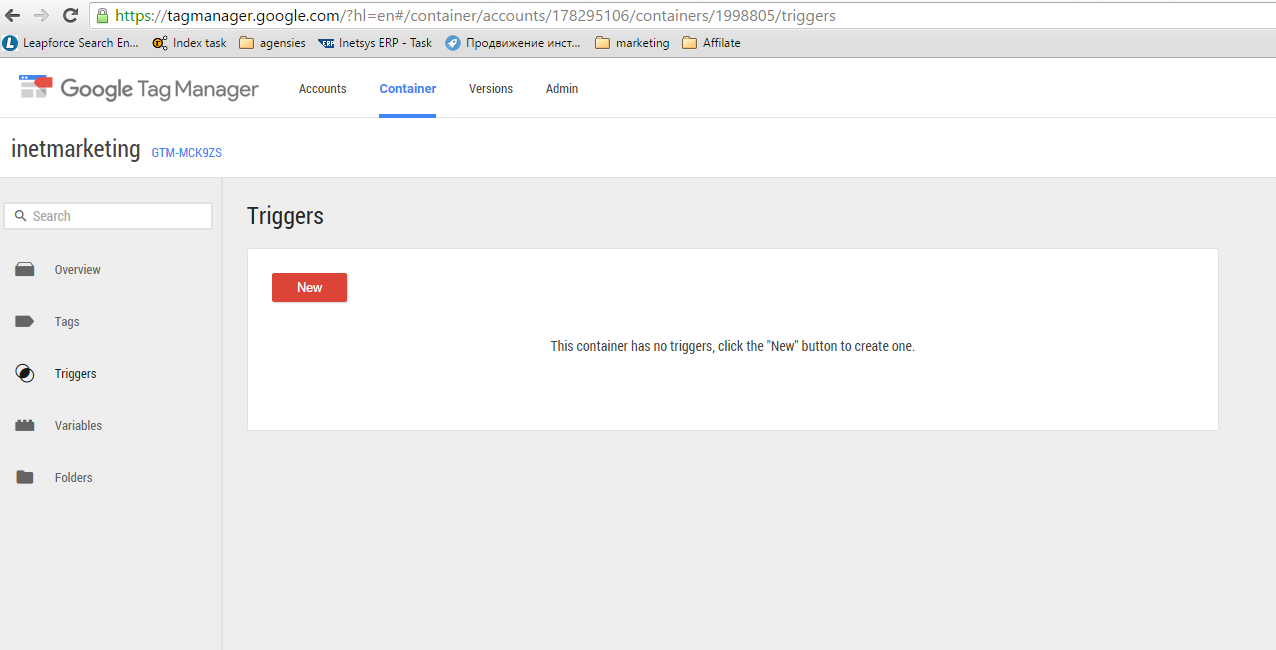Open the marketing bookmarks folder
The image size is (1276, 650).
click(632, 43)
